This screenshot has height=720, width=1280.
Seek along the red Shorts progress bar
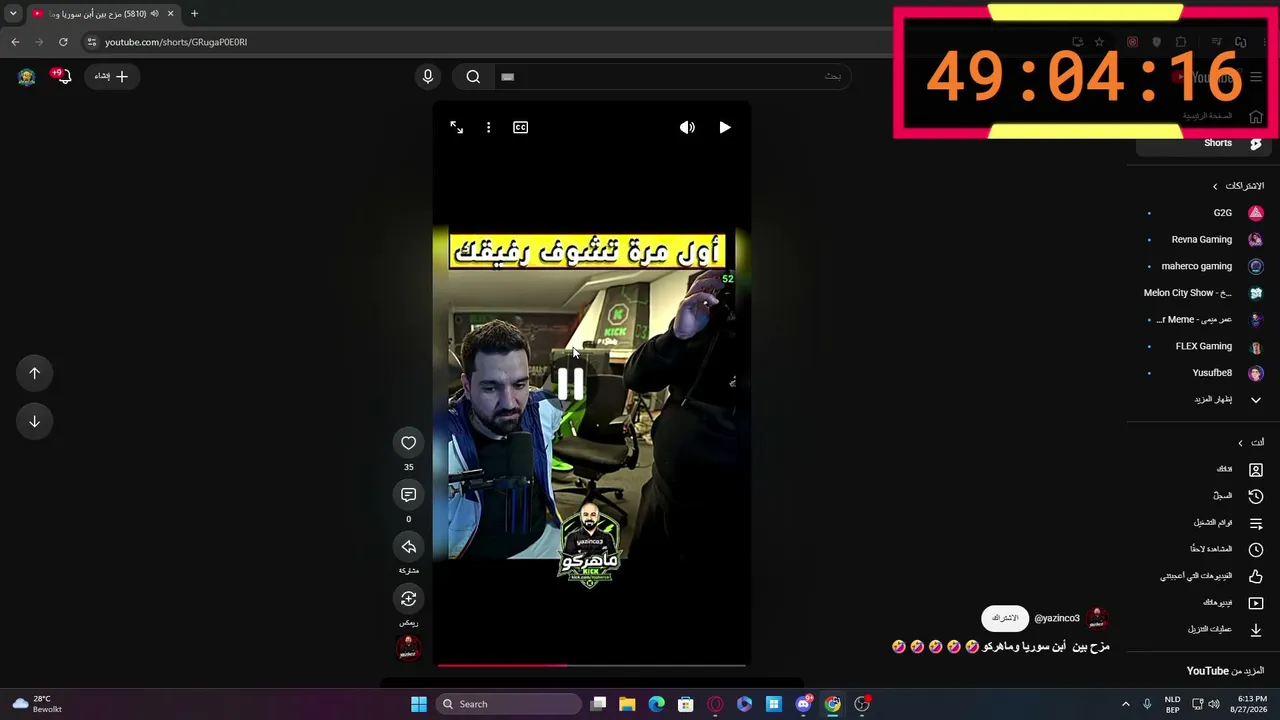591,665
